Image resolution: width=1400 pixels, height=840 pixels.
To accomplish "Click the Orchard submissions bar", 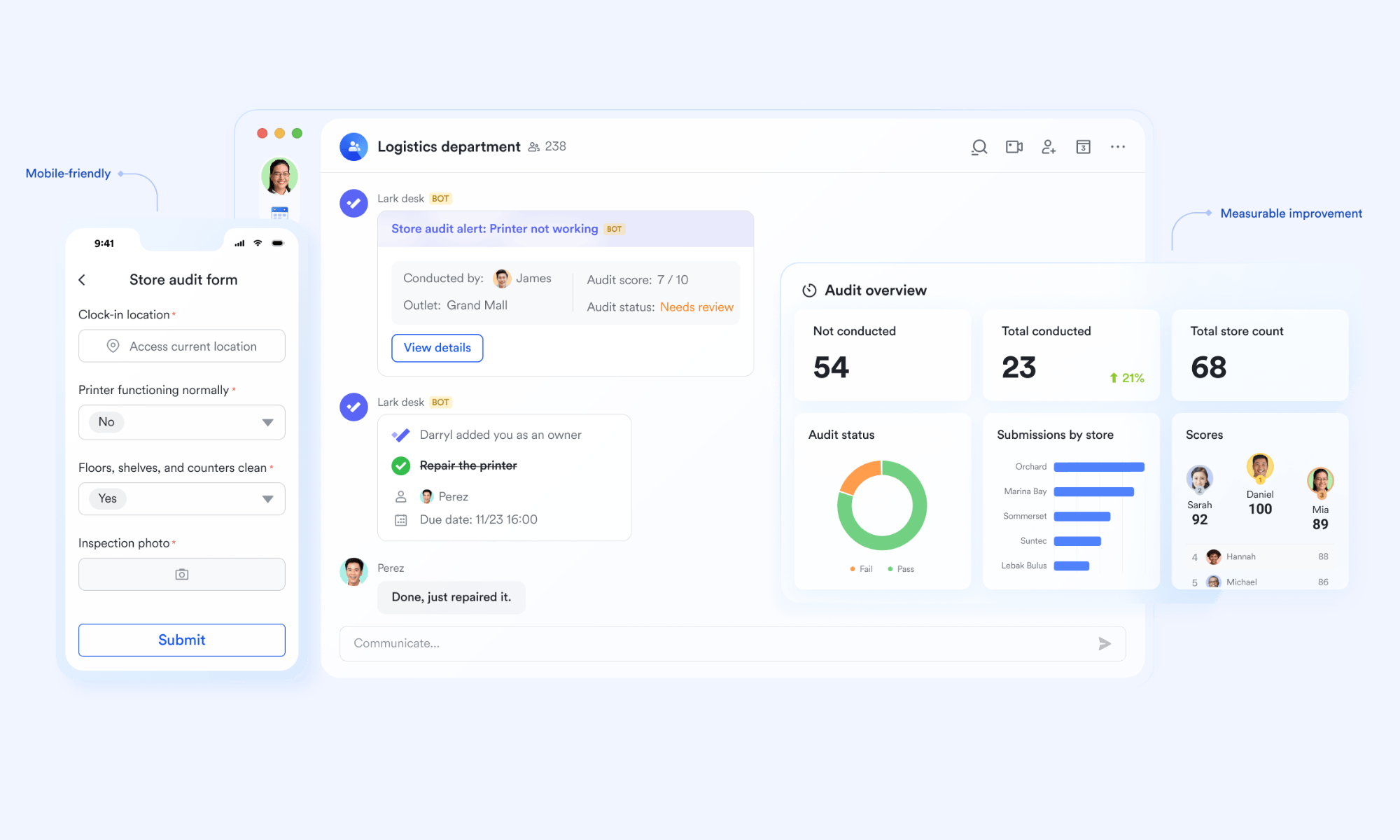I will pyautogui.click(x=1098, y=467).
